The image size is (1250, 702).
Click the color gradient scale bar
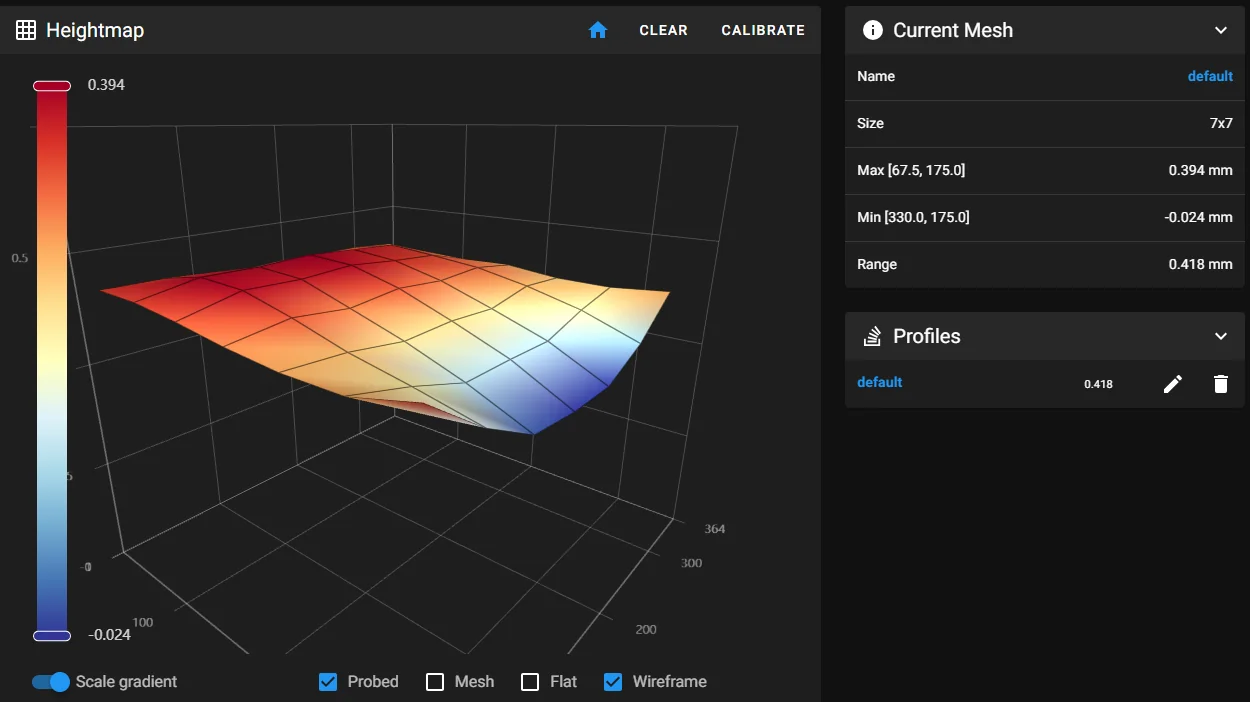[52, 360]
